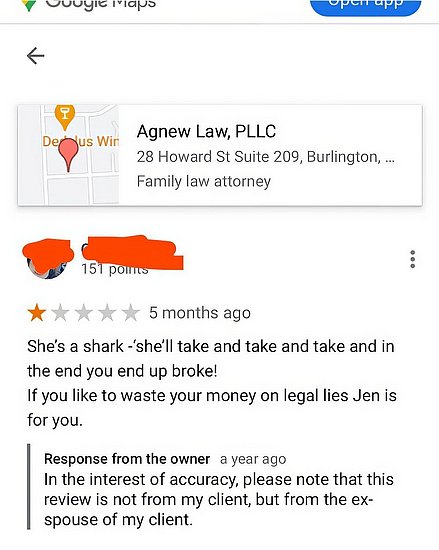Click the fifth gray rating star
439x550 pixels.
coord(131,313)
